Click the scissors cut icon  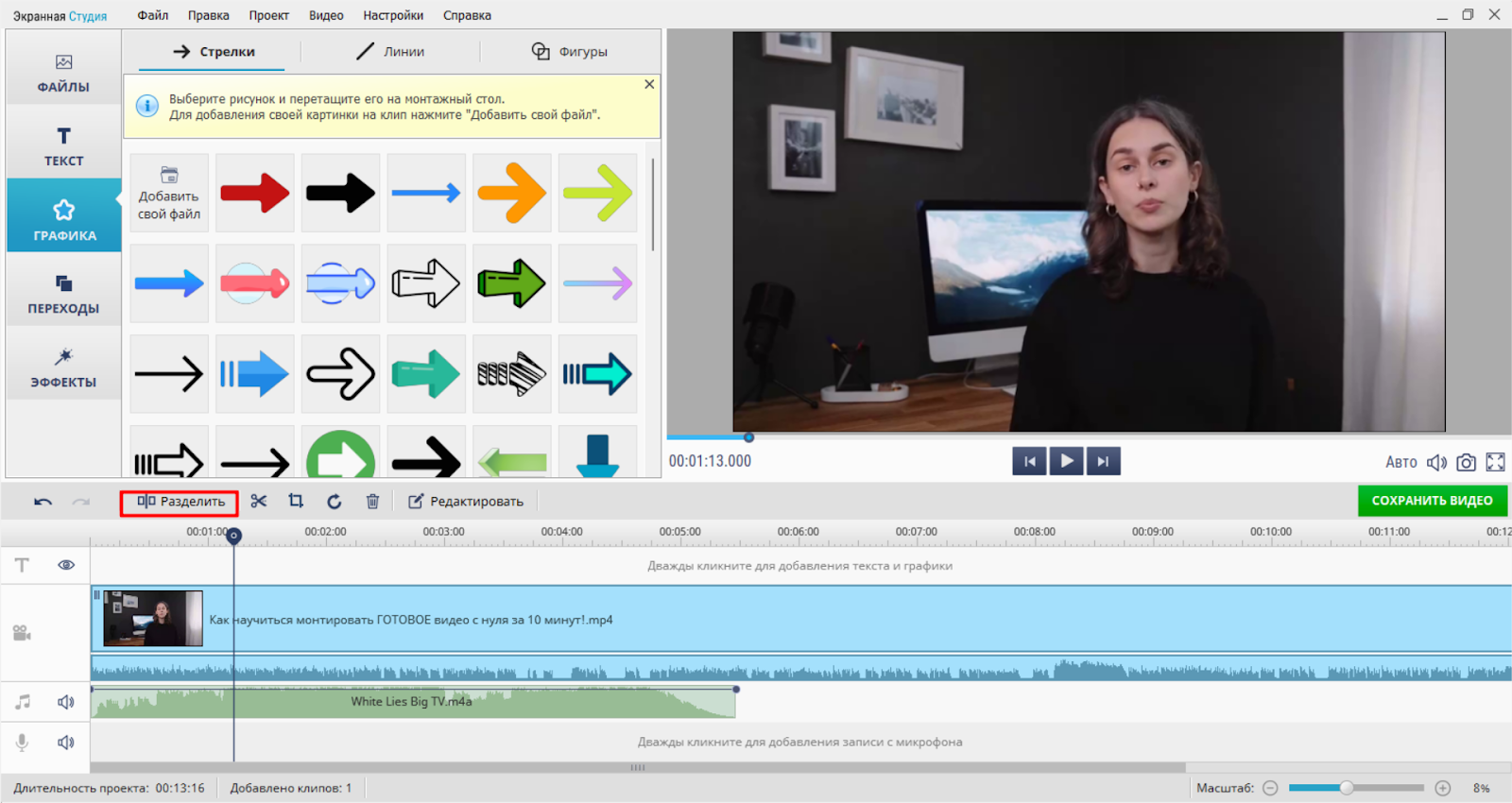[259, 502]
